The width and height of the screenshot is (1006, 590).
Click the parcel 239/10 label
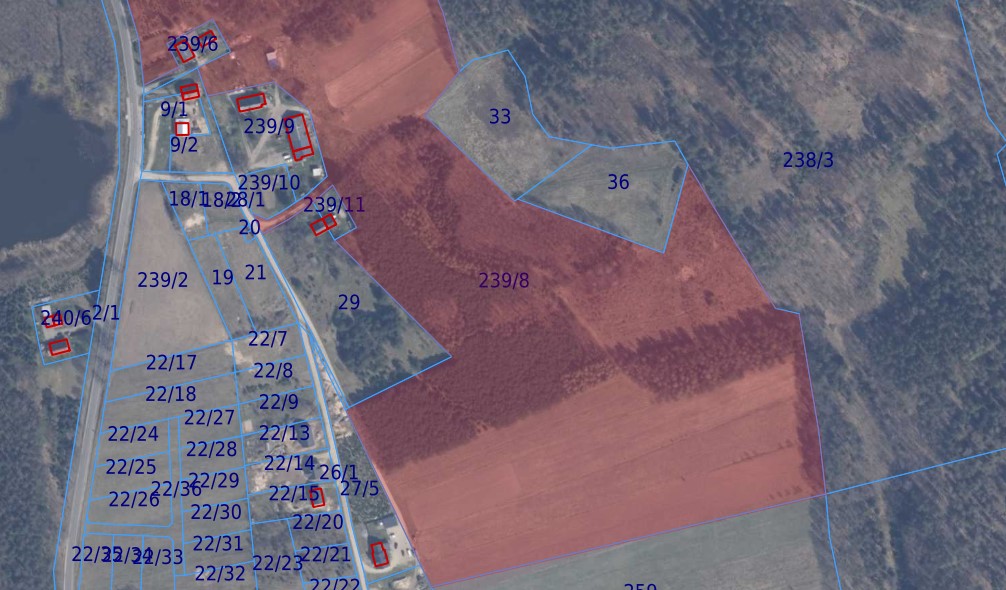(x=269, y=183)
